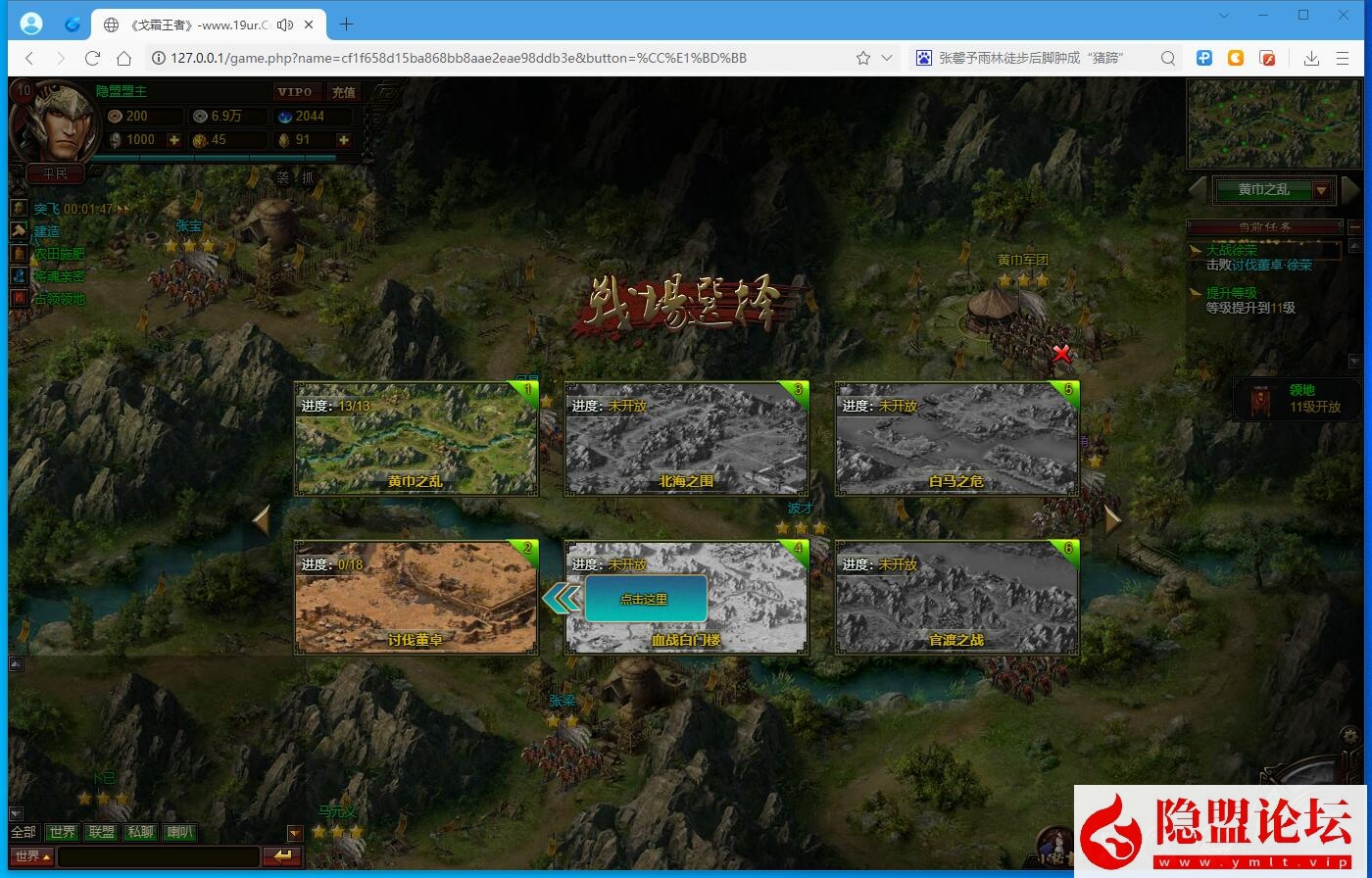Click the 农田施肥 fertilizer icon
This screenshot has height=878, width=1372.
(19, 254)
